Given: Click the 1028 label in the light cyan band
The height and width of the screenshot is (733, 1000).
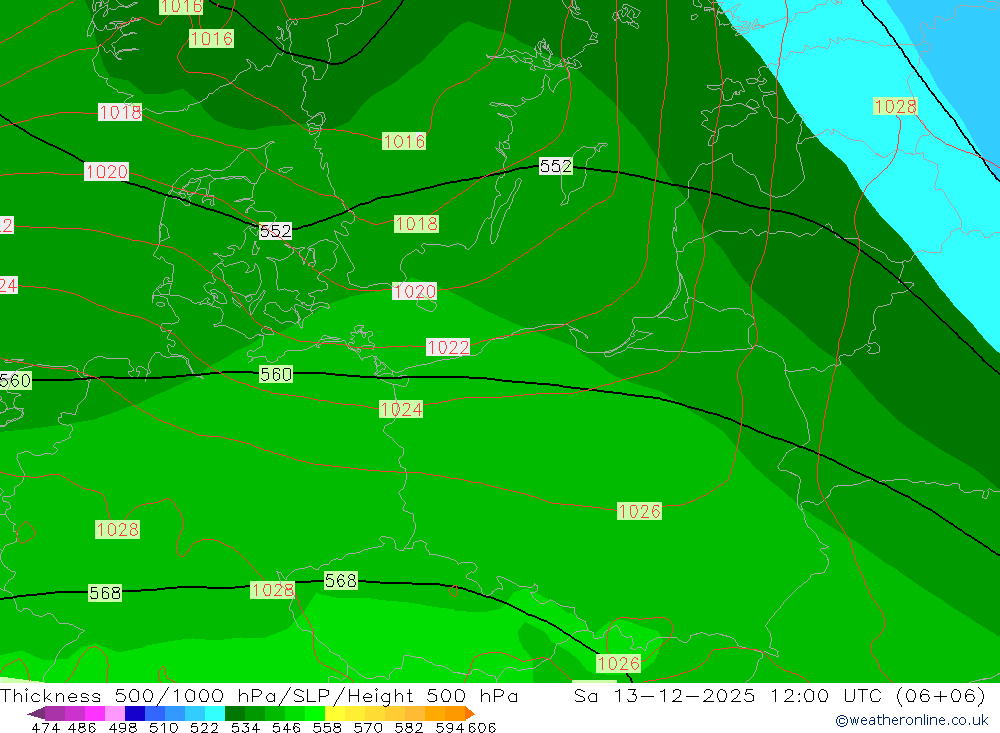Looking at the screenshot, I should point(895,107).
